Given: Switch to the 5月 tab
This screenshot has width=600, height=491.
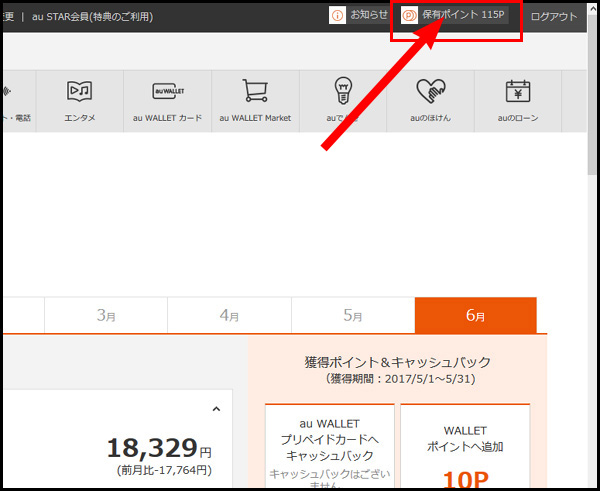Looking at the screenshot, I should pos(353,315).
